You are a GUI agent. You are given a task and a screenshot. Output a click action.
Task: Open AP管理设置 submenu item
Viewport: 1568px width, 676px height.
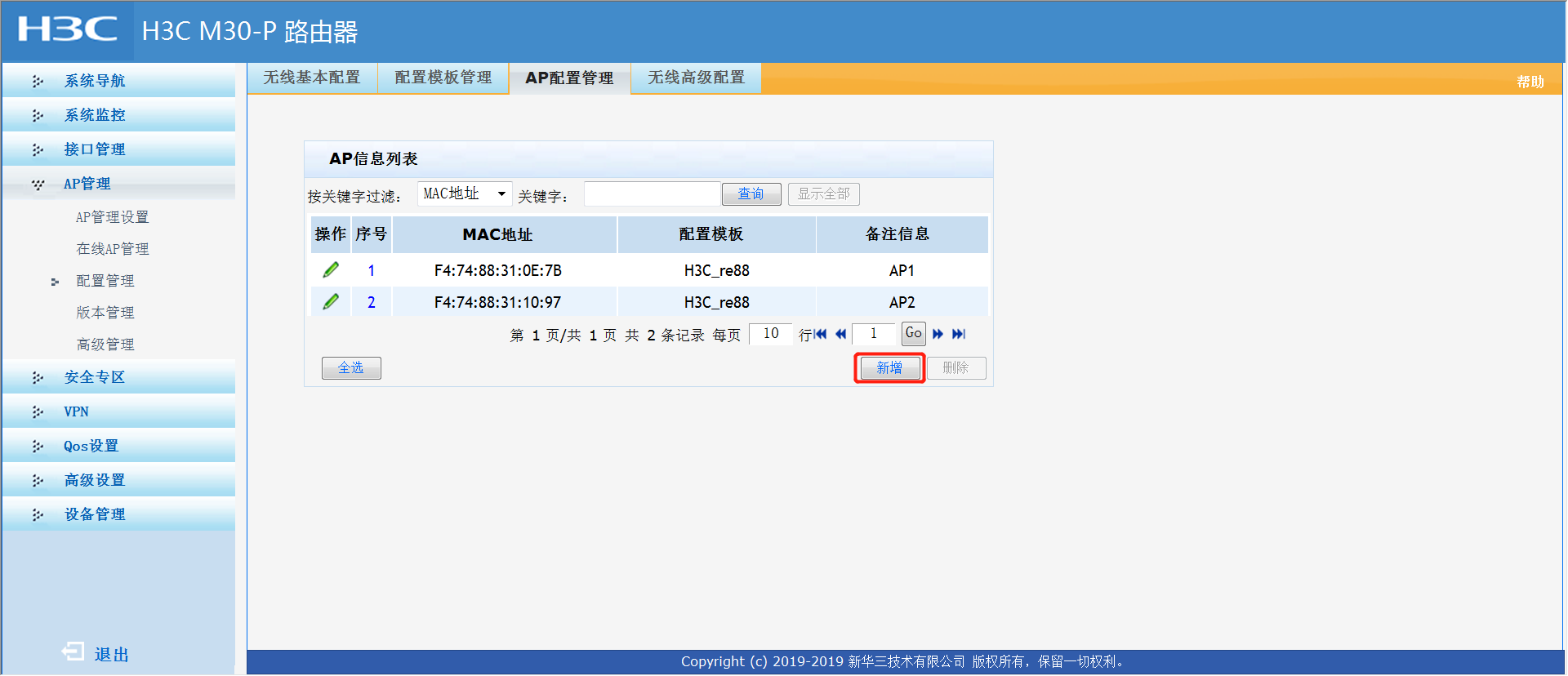pyautogui.click(x=113, y=217)
